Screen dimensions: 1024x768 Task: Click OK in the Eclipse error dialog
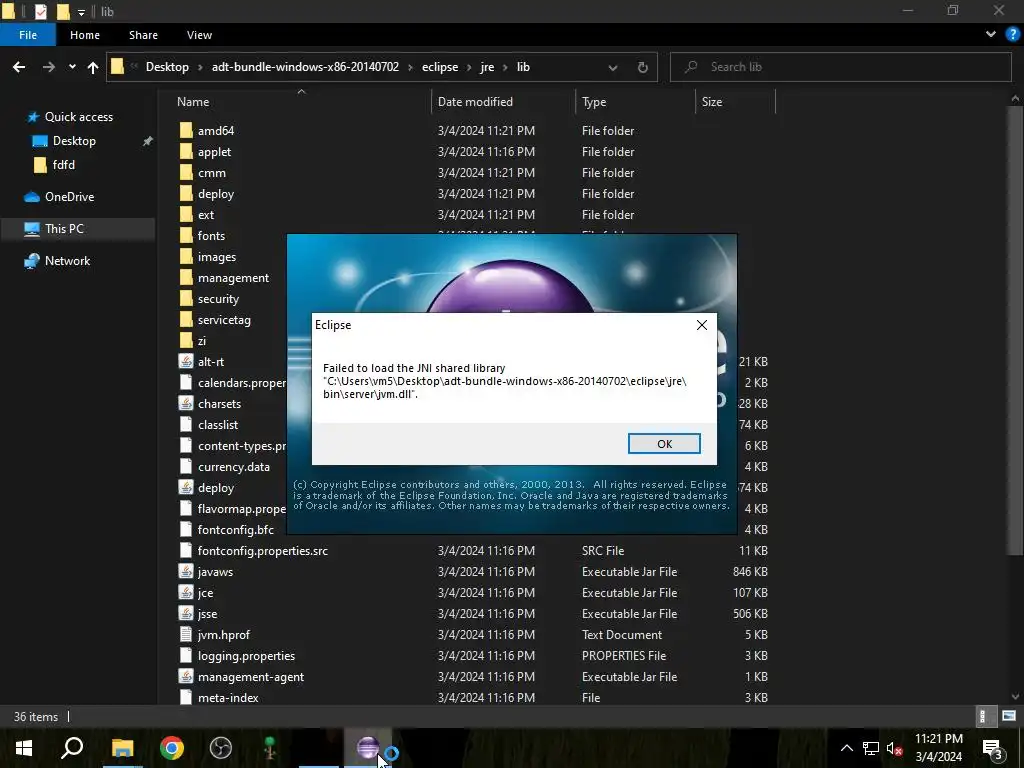coord(664,443)
